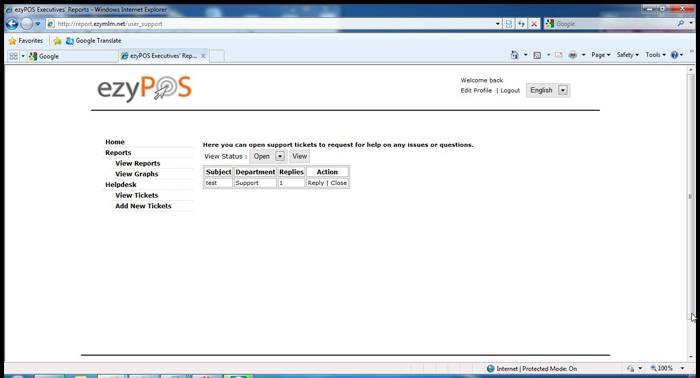Click the address bar URL field

pyautogui.click(x=270, y=24)
